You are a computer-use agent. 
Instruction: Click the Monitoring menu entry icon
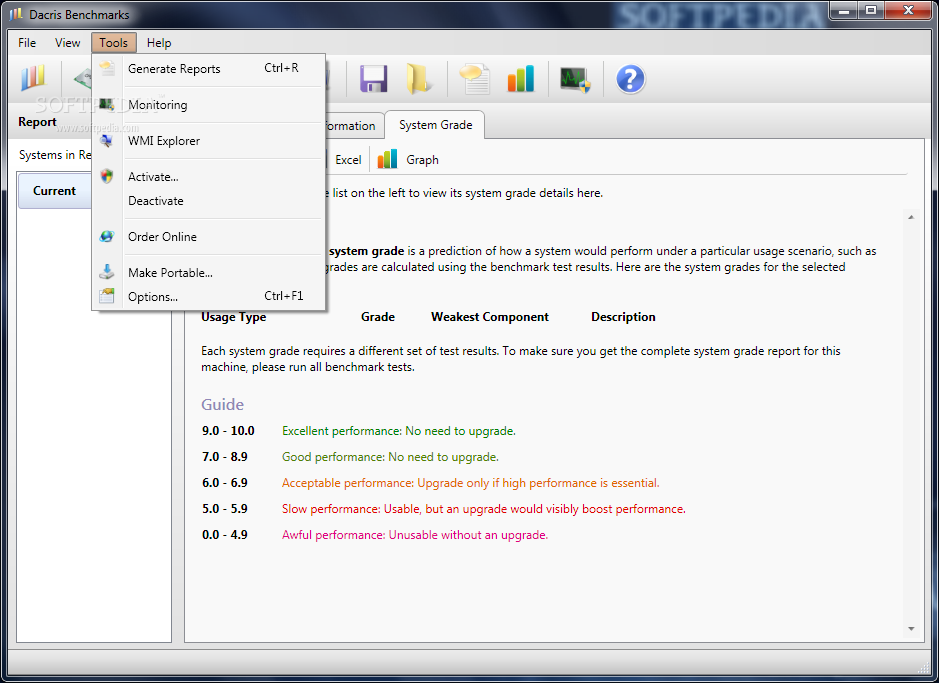coord(107,104)
